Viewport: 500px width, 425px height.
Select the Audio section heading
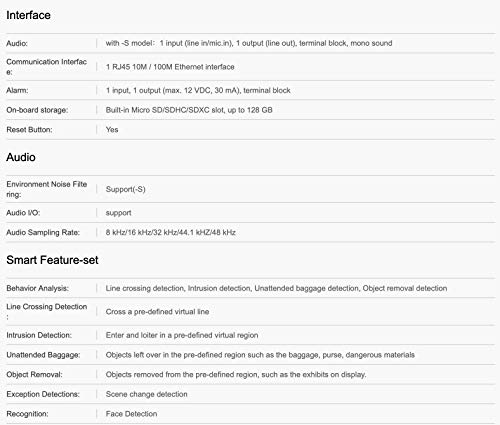pos(21,157)
